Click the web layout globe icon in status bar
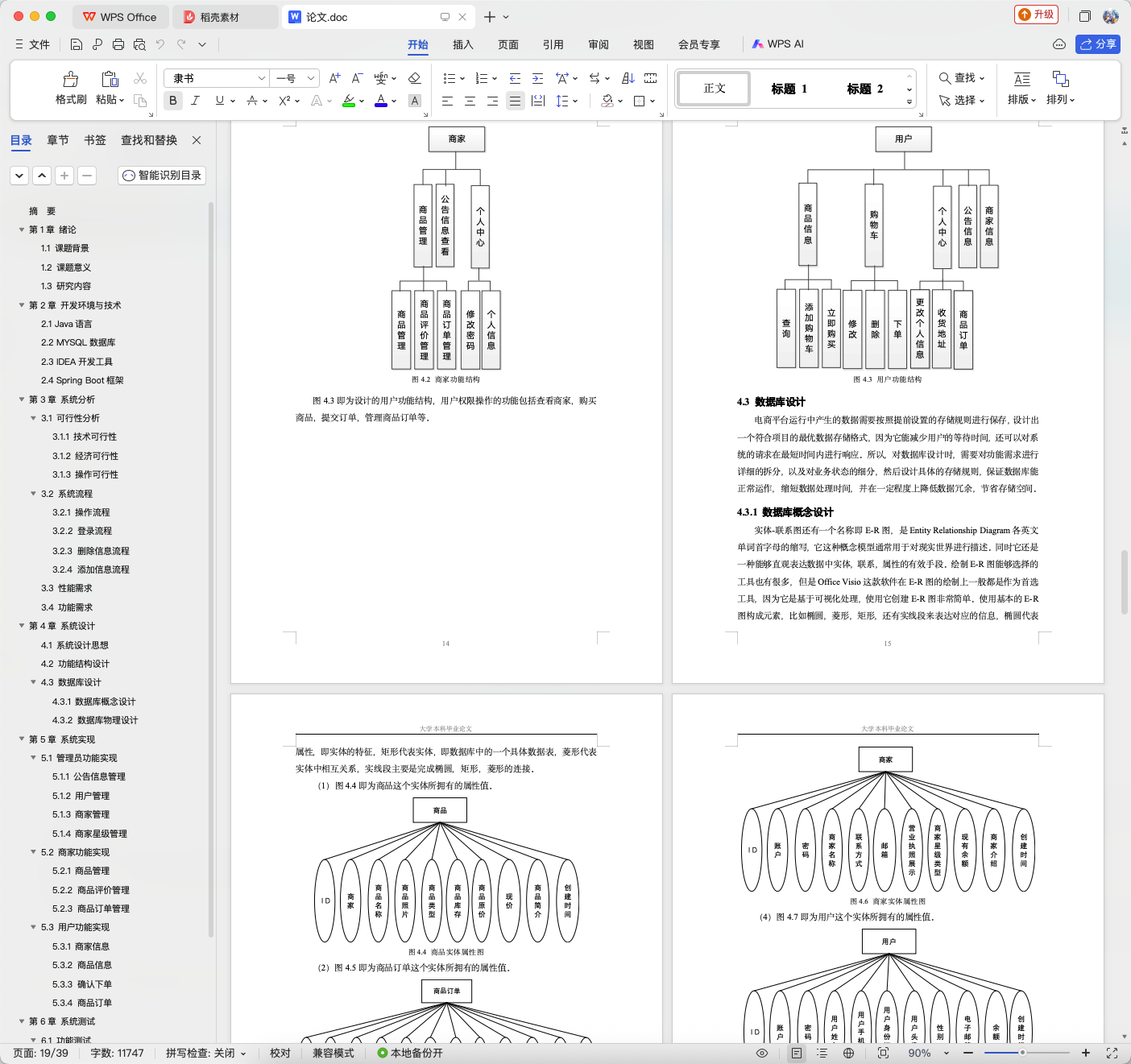 (848, 1053)
